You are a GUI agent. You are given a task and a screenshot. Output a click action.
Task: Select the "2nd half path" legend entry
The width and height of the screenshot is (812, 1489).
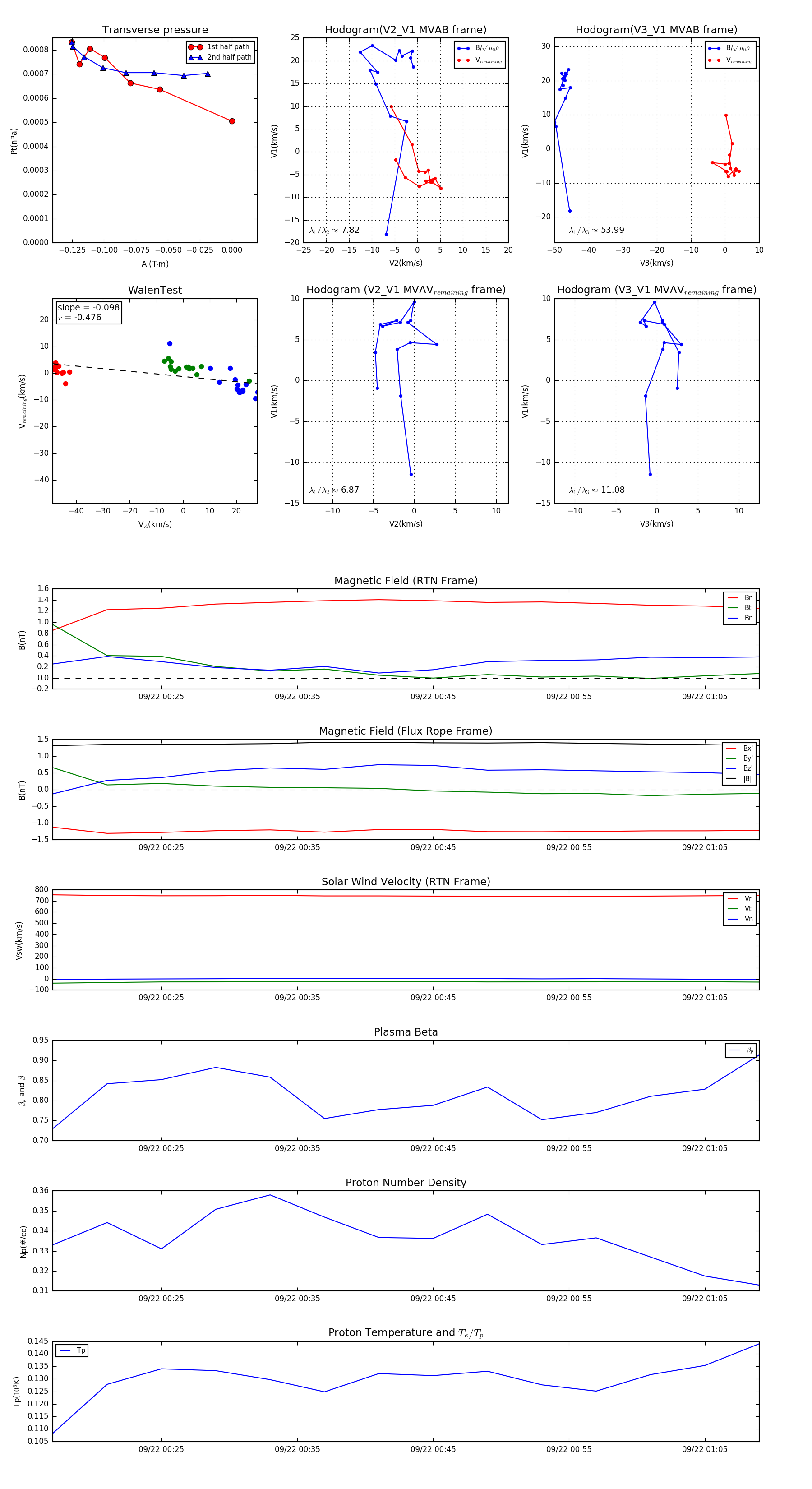[221, 57]
